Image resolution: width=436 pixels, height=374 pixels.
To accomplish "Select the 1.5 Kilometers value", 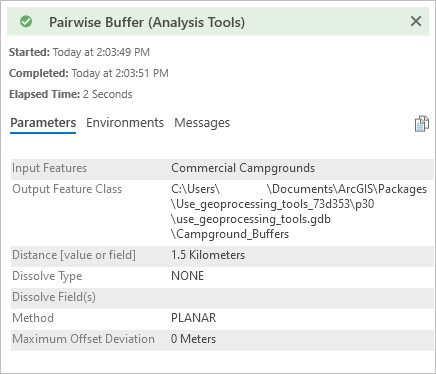I will pos(208,255).
